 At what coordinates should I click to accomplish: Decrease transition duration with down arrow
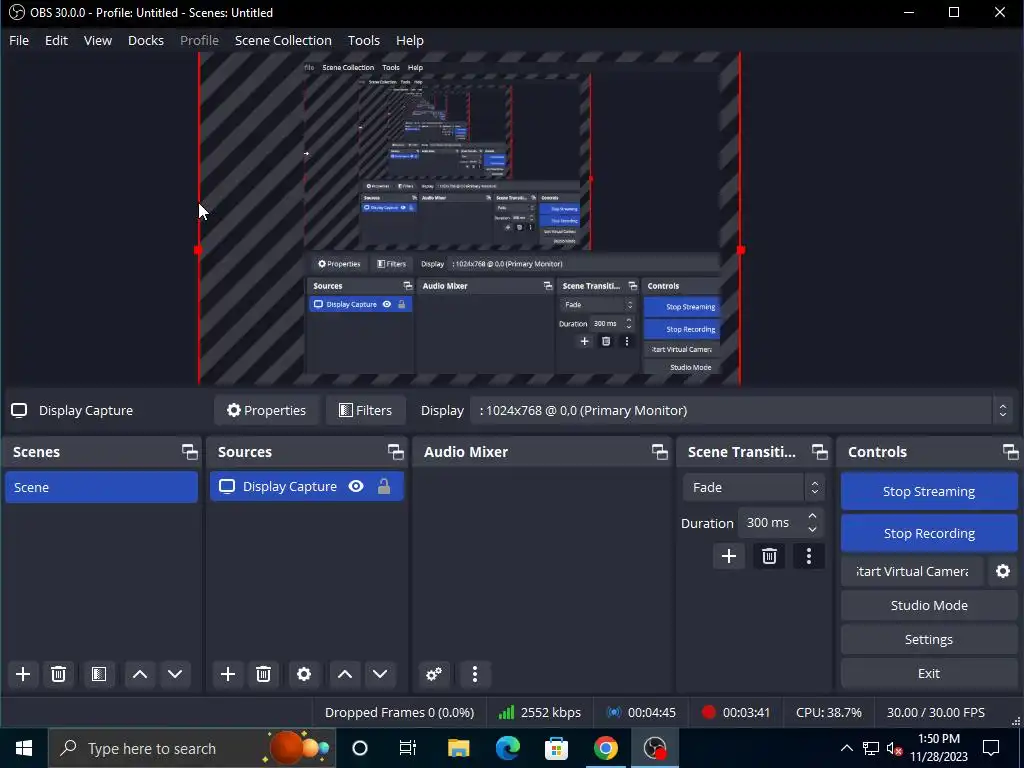(x=812, y=530)
